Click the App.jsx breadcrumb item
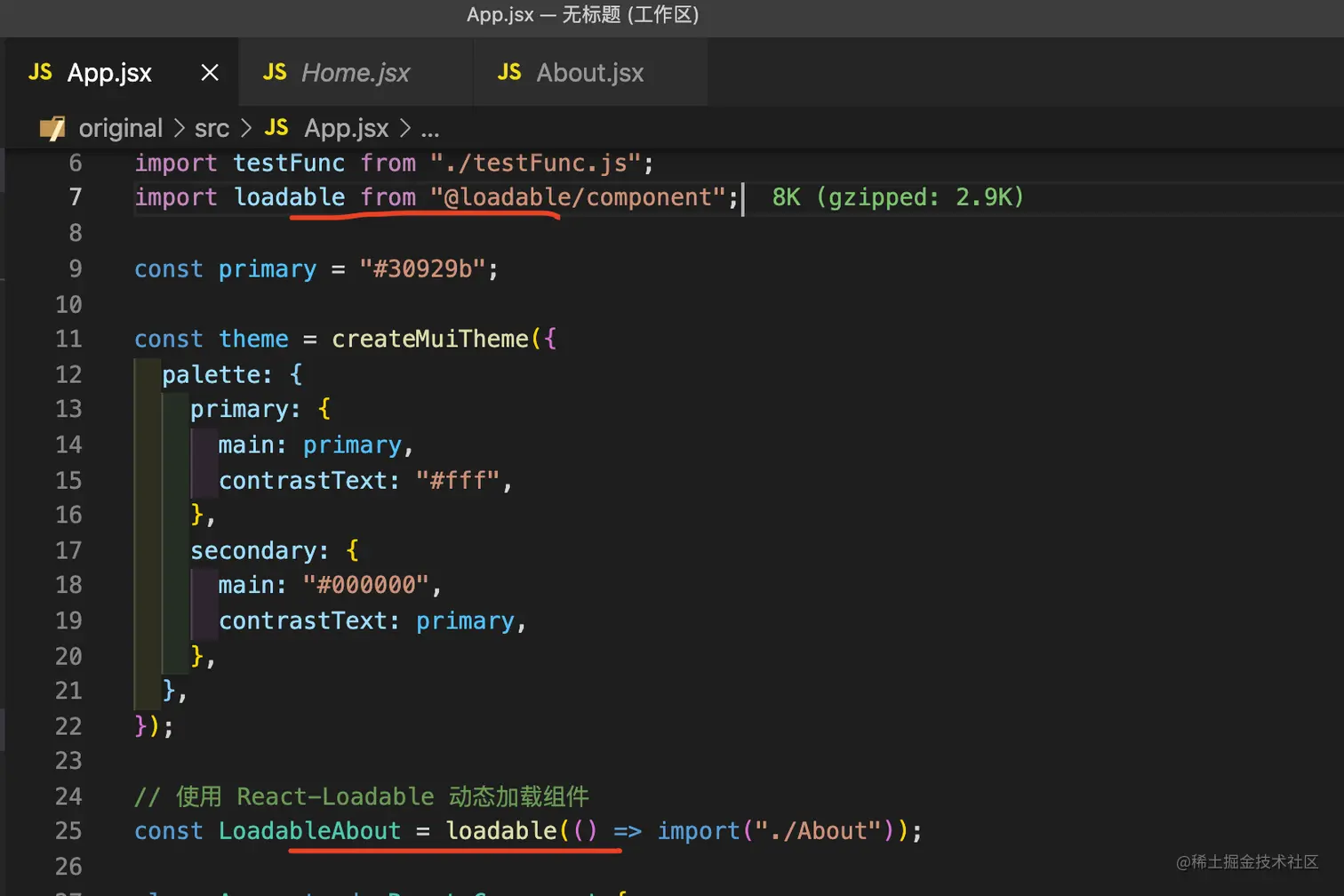 [346, 129]
